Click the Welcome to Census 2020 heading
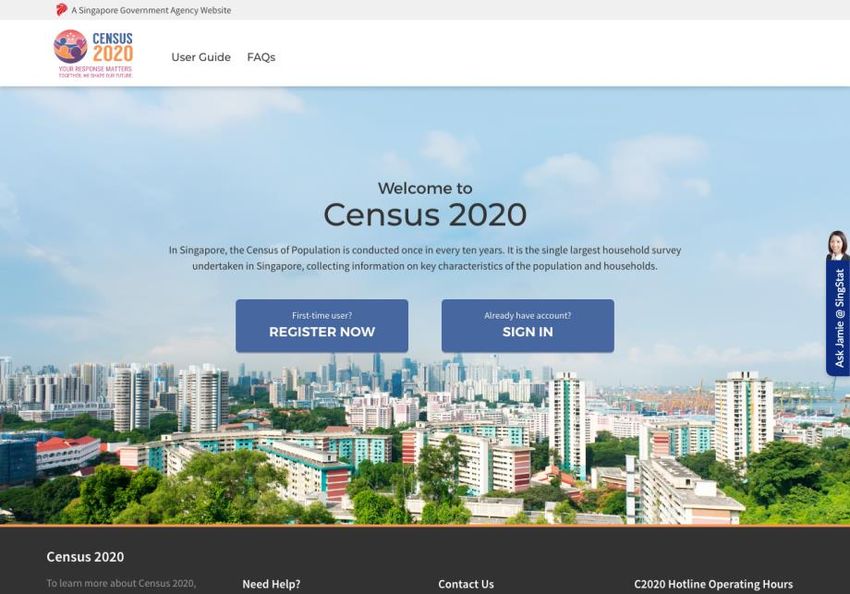This screenshot has width=850, height=594. tap(425, 205)
